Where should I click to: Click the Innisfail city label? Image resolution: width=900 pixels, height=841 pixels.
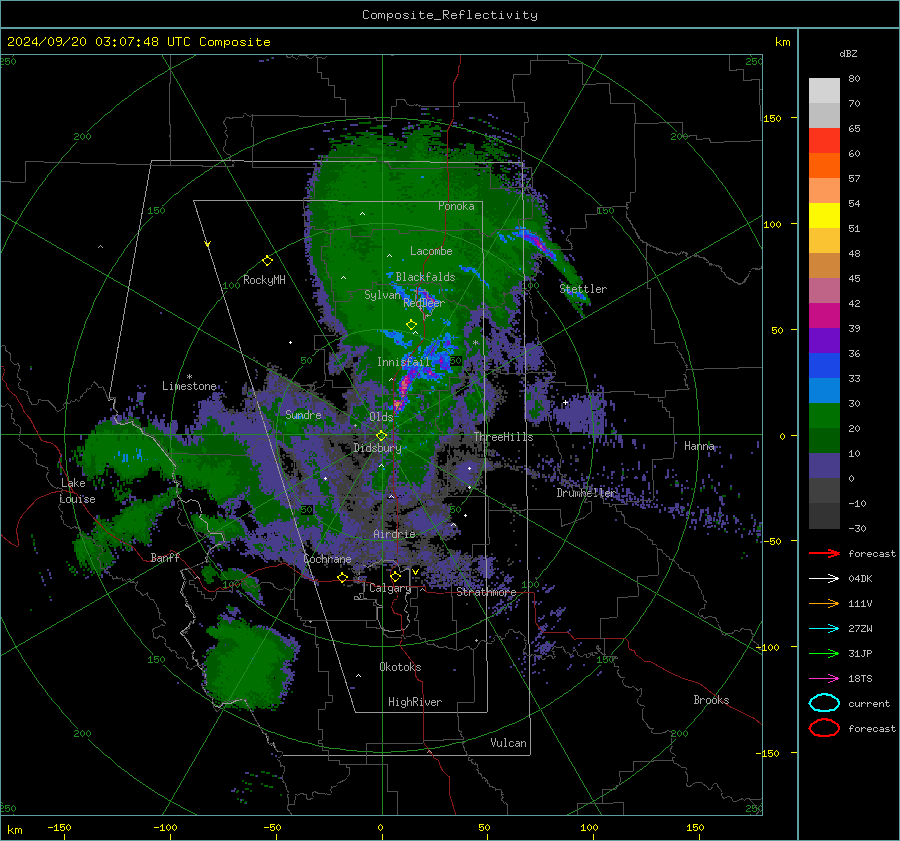point(403,362)
